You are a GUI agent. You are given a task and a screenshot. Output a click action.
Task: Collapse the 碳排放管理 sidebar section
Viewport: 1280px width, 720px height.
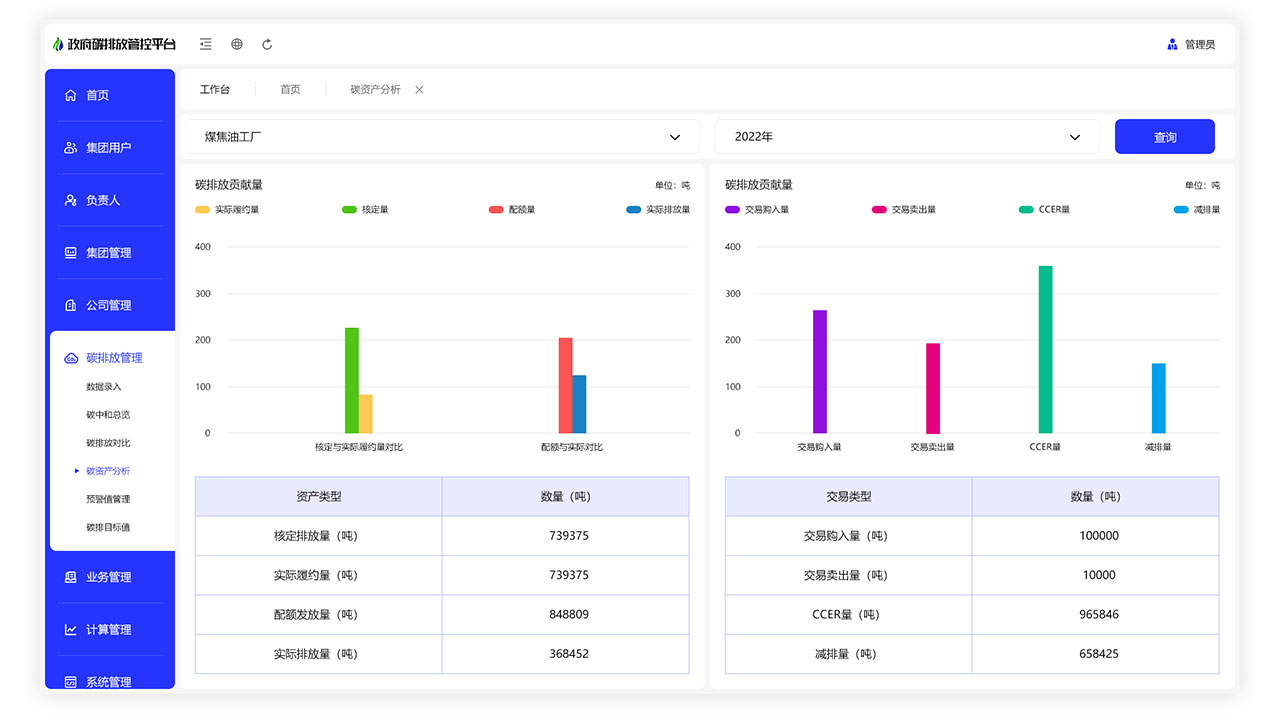[x=113, y=358]
